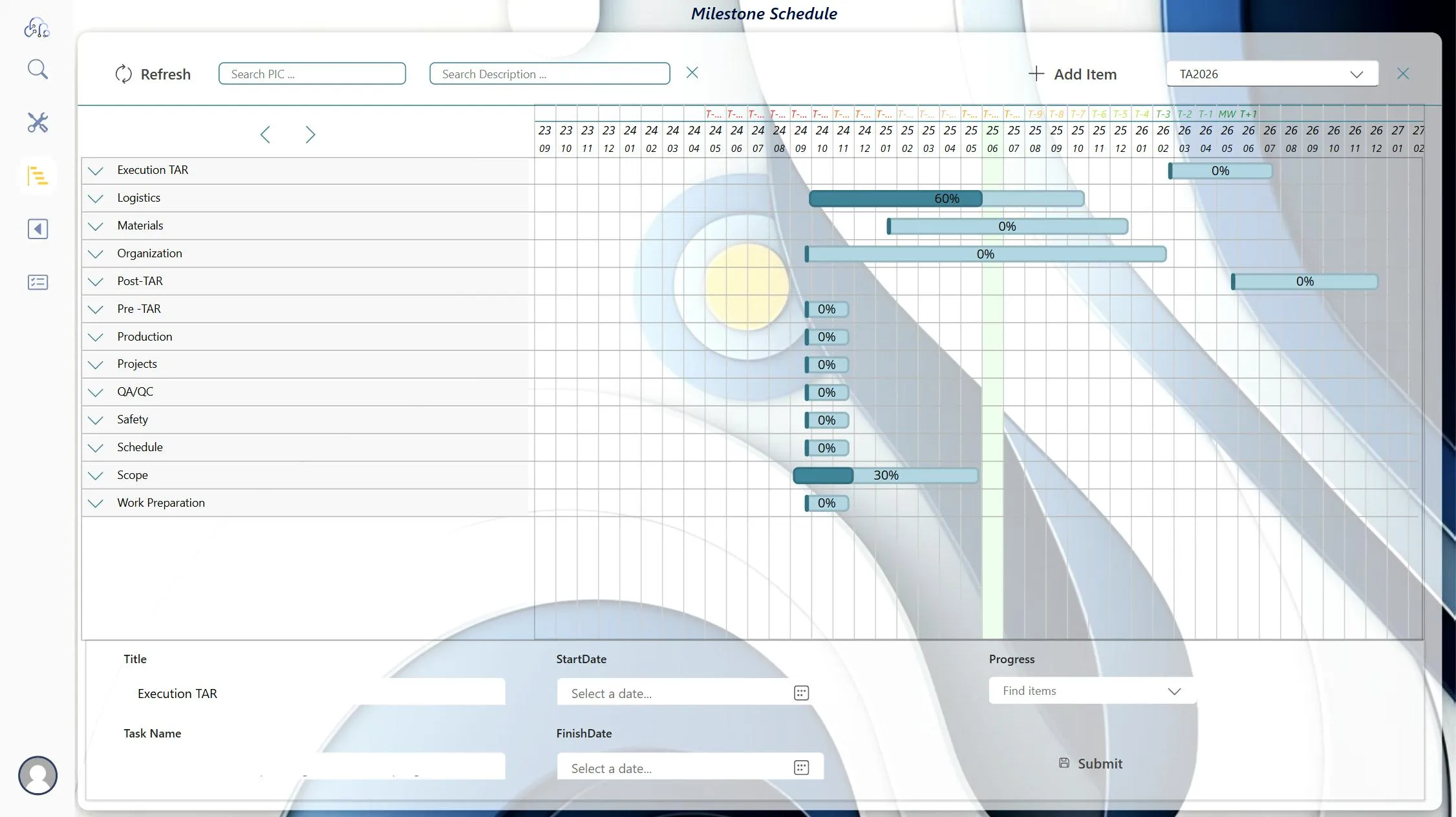The width and height of the screenshot is (1456, 817).
Task: Click the Refresh circular arrows icon
Action: [x=123, y=74]
